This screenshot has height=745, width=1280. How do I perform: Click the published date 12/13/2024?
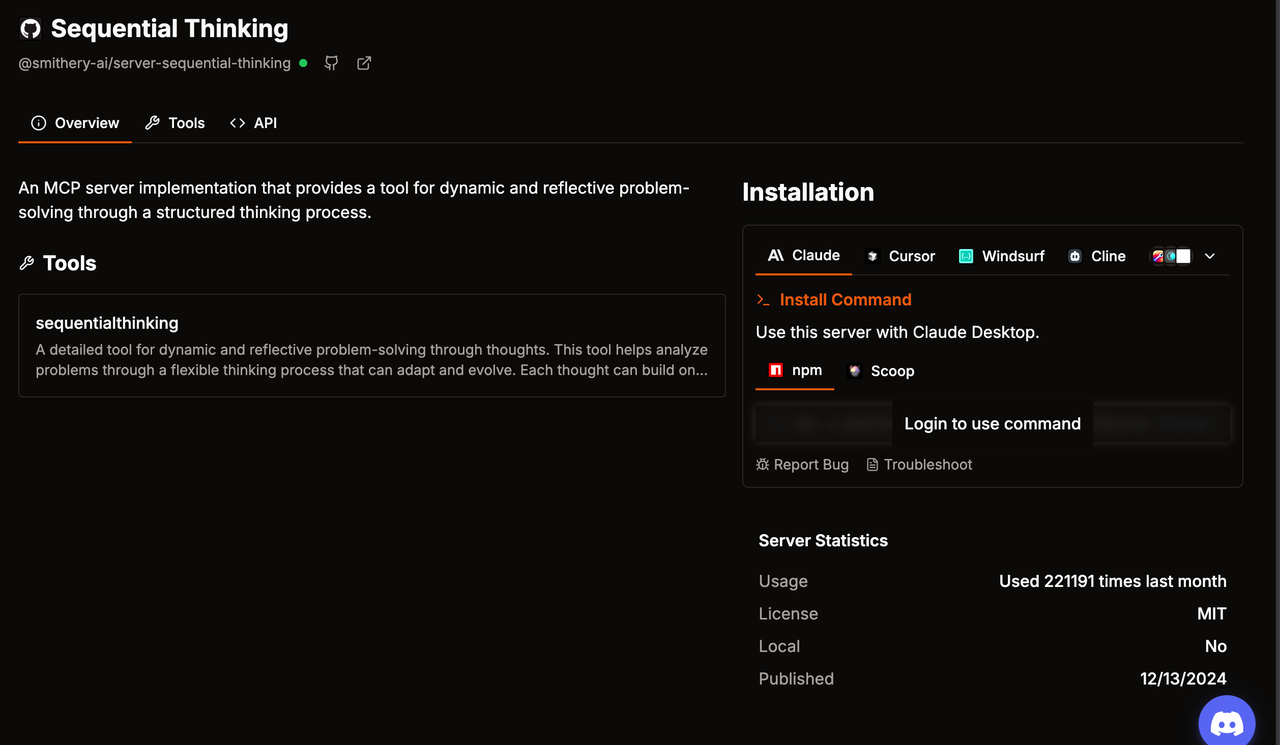tap(1183, 679)
